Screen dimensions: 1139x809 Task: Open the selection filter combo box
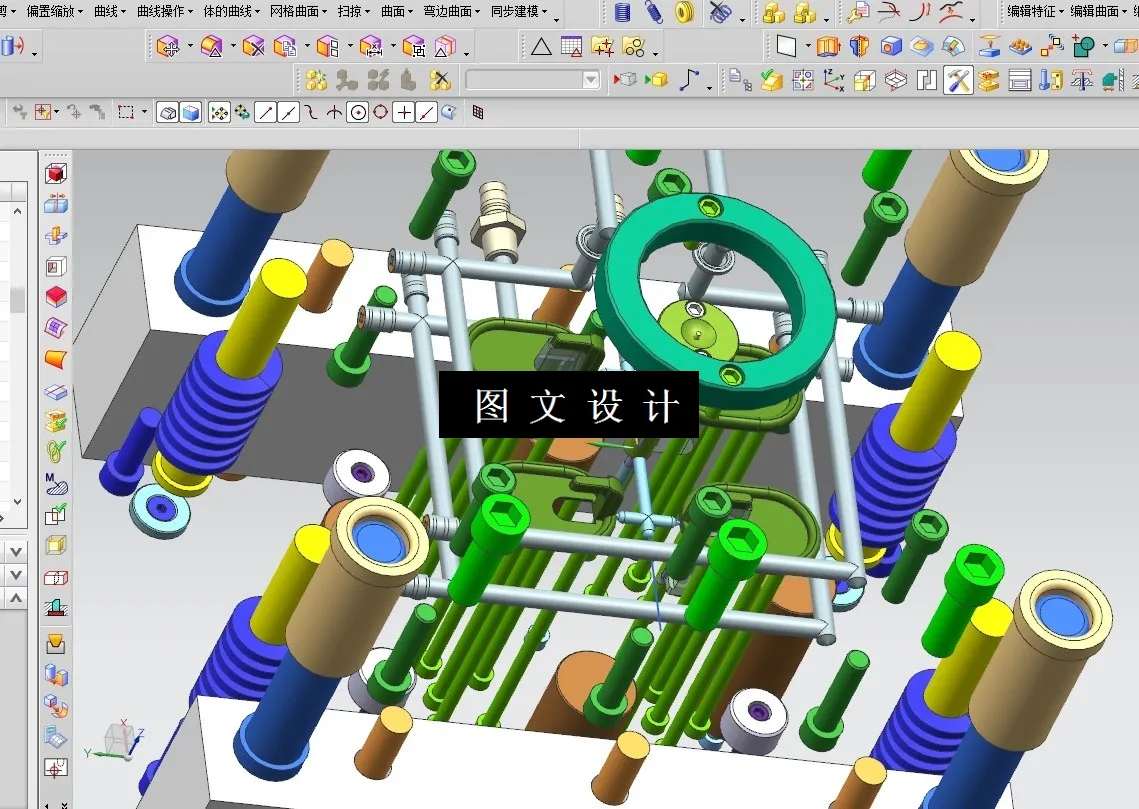530,79
